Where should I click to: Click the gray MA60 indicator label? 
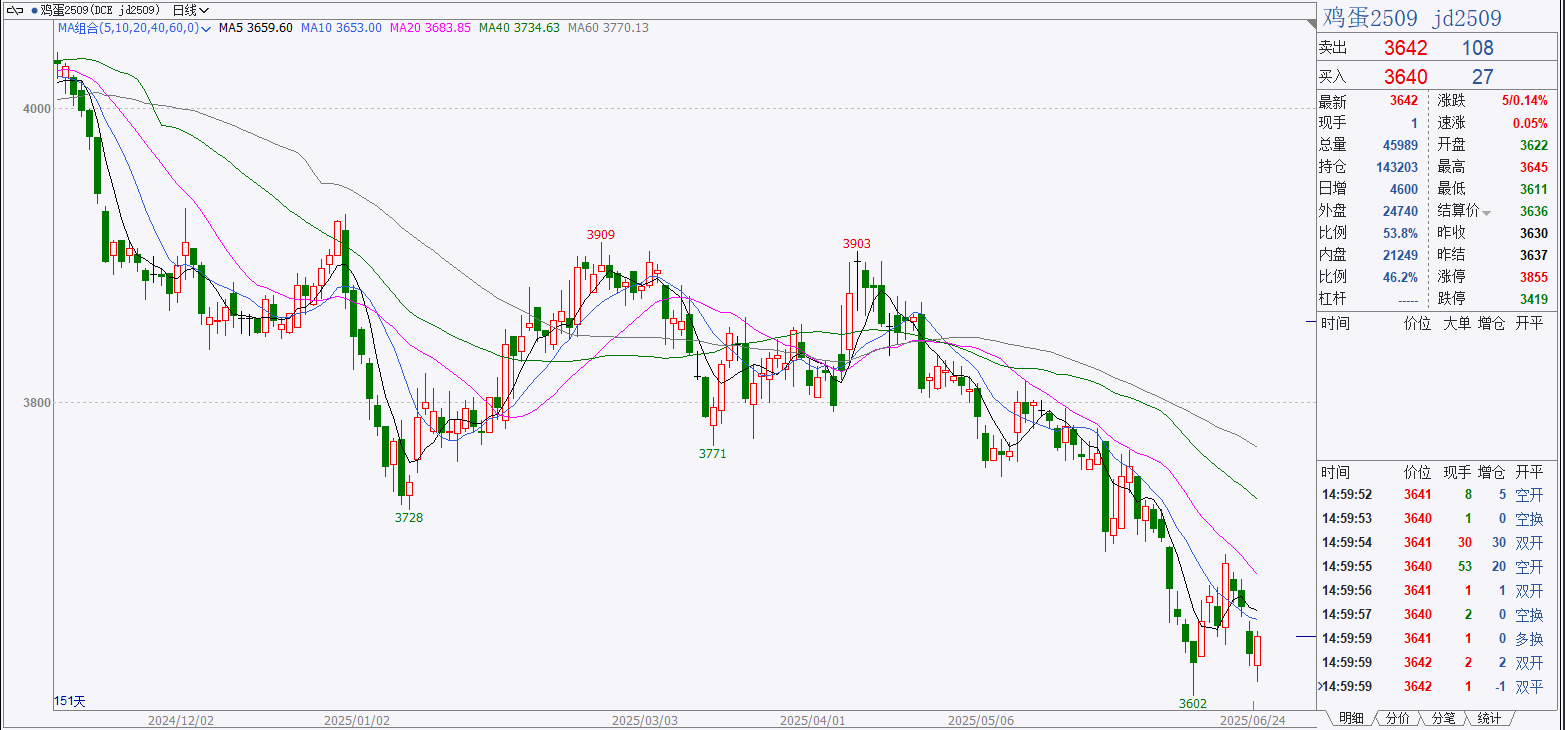click(608, 28)
